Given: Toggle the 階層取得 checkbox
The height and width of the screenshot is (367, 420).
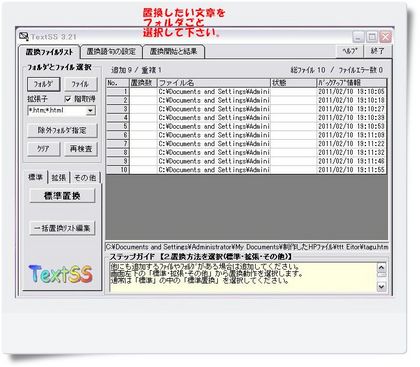Looking at the screenshot, I should [x=68, y=99].
